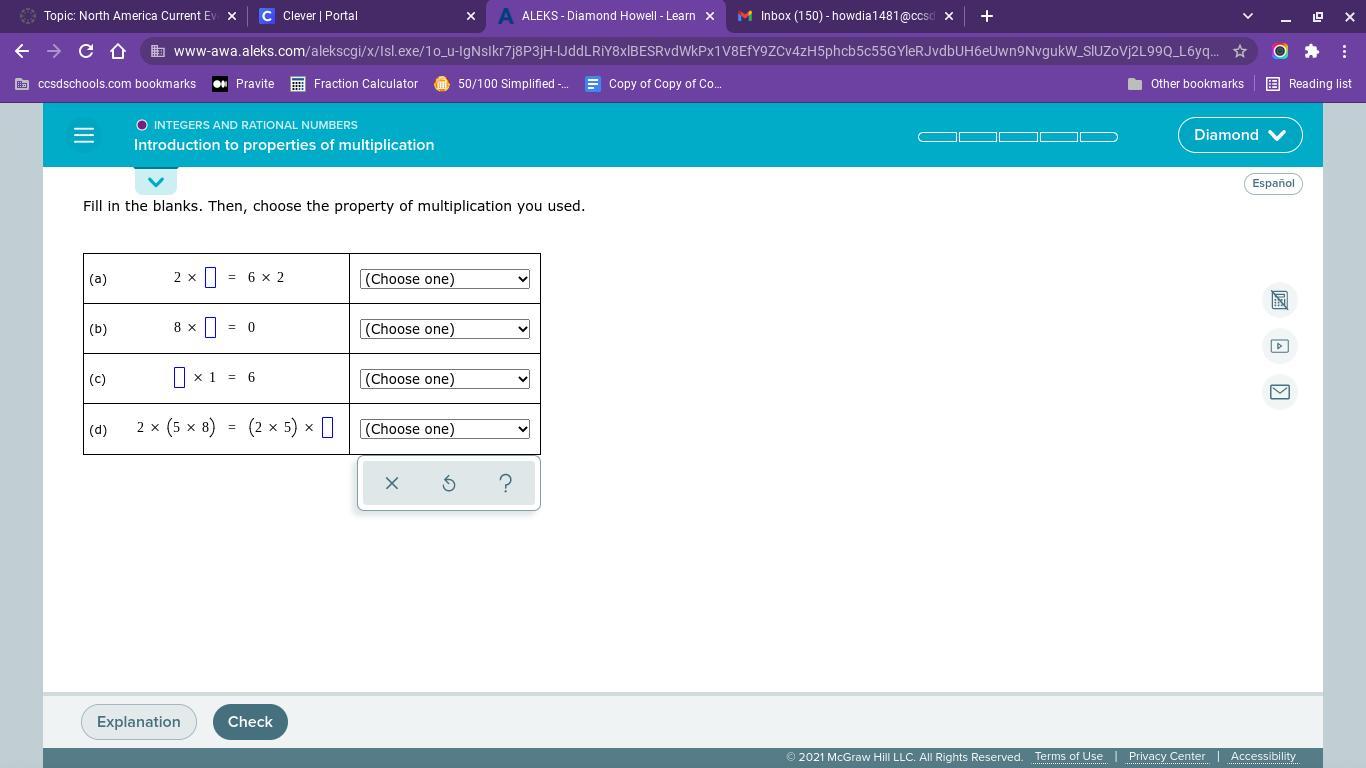Open the Accessibility link

1263,756
